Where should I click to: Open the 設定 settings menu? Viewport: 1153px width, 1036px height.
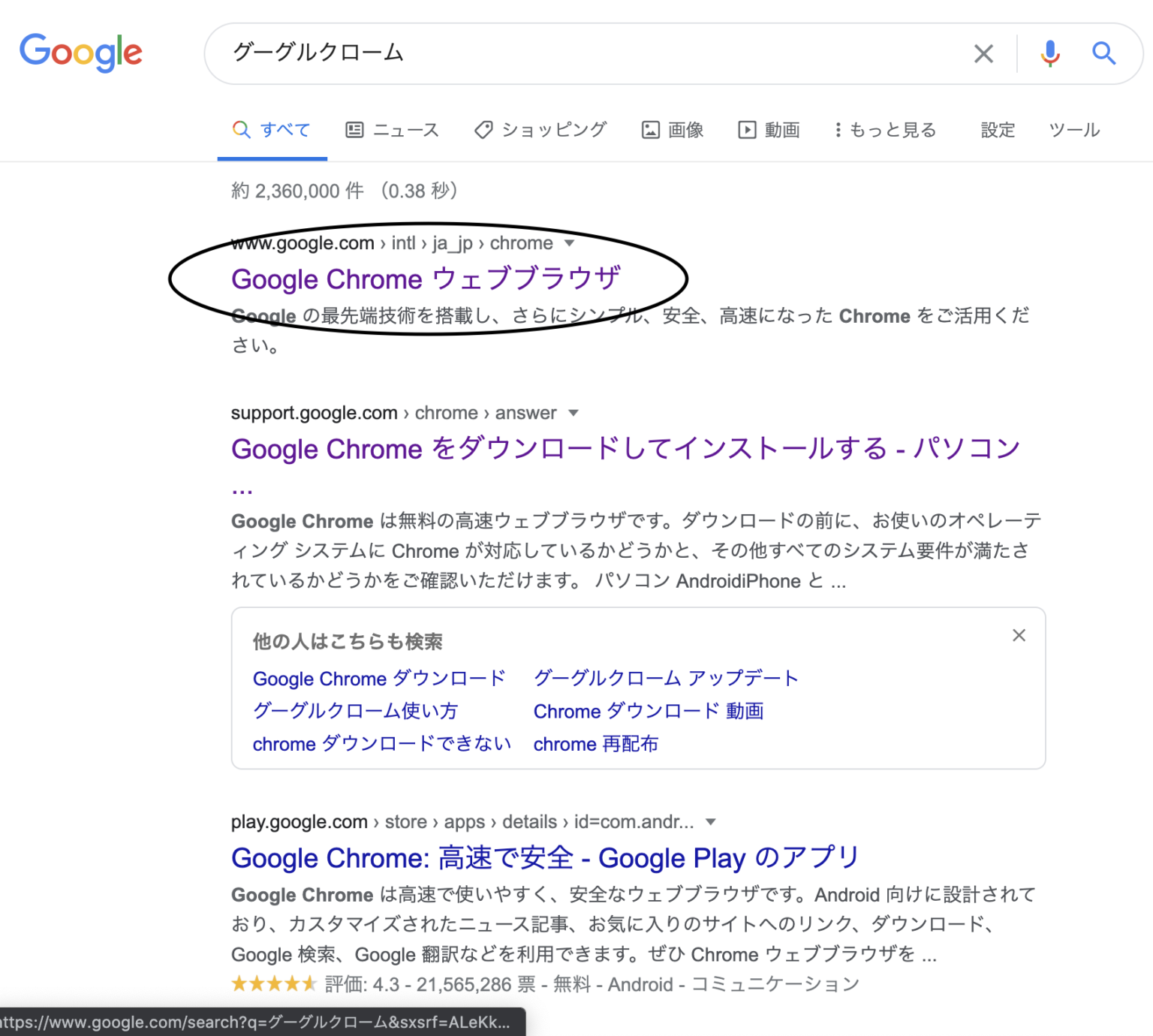(997, 130)
